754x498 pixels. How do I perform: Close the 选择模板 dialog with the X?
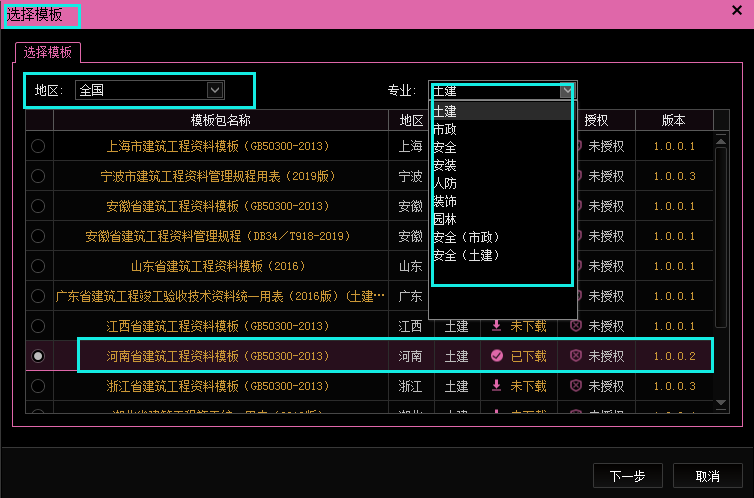737,10
